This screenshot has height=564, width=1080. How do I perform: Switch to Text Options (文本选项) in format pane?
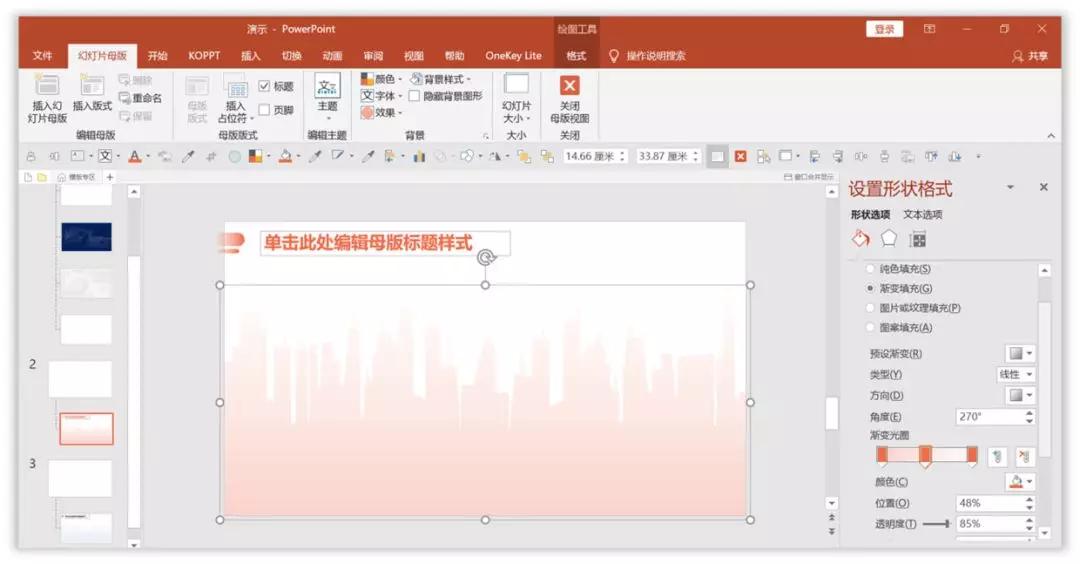pos(922,214)
